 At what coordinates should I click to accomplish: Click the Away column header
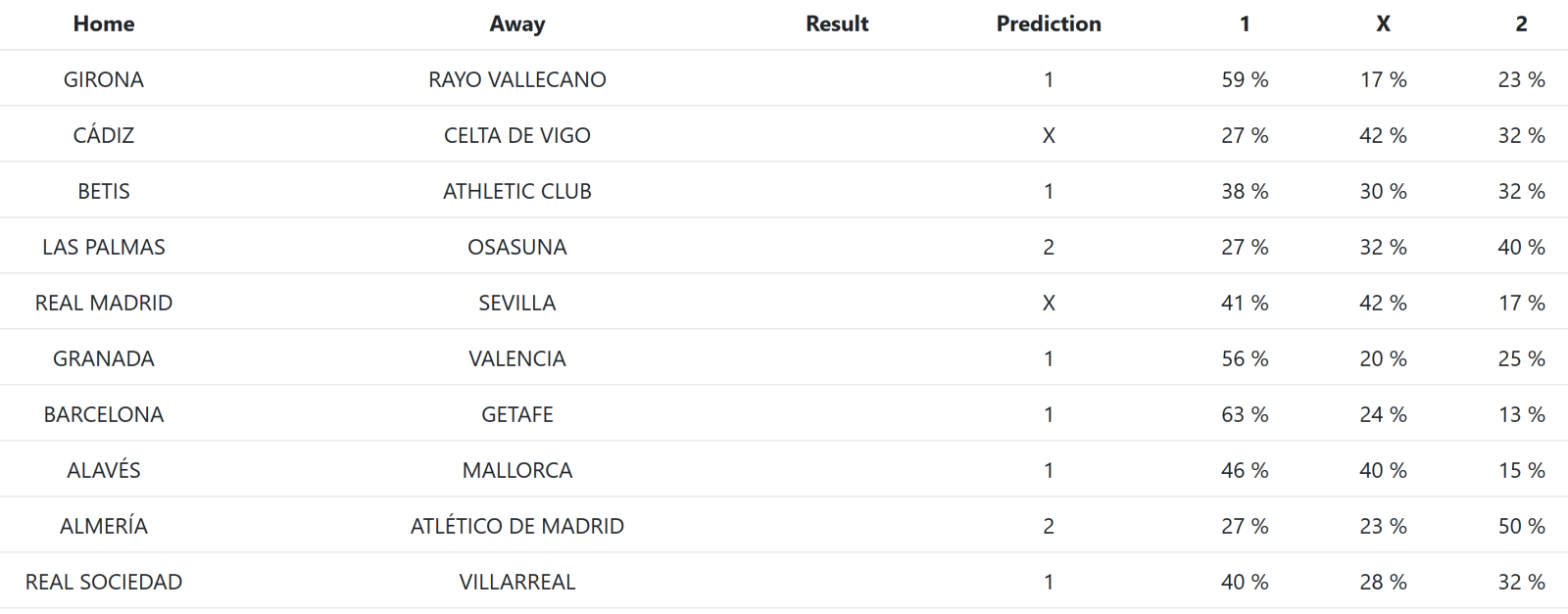click(x=517, y=24)
